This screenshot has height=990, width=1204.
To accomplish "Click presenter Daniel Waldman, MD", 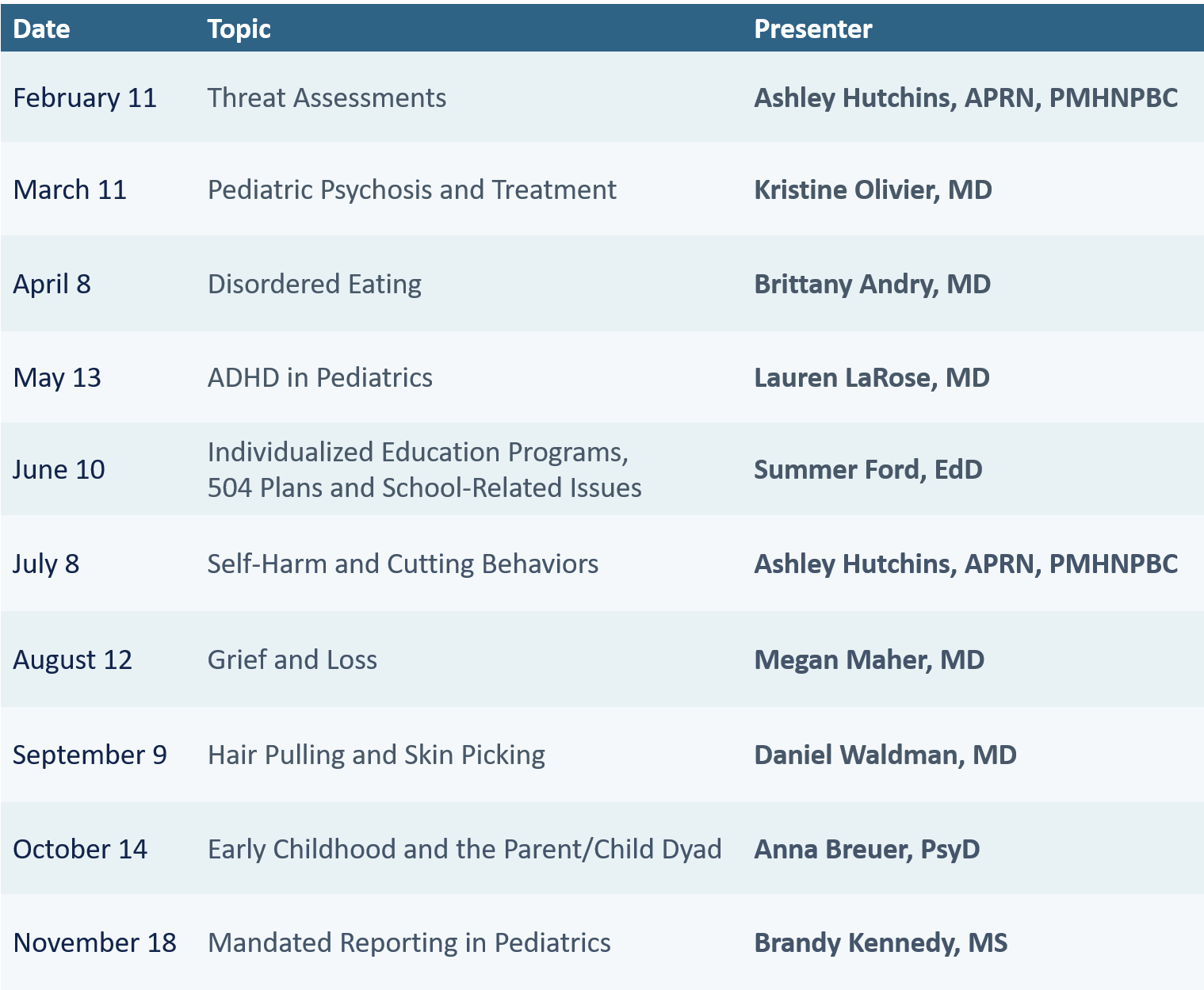I will pos(885,755).
